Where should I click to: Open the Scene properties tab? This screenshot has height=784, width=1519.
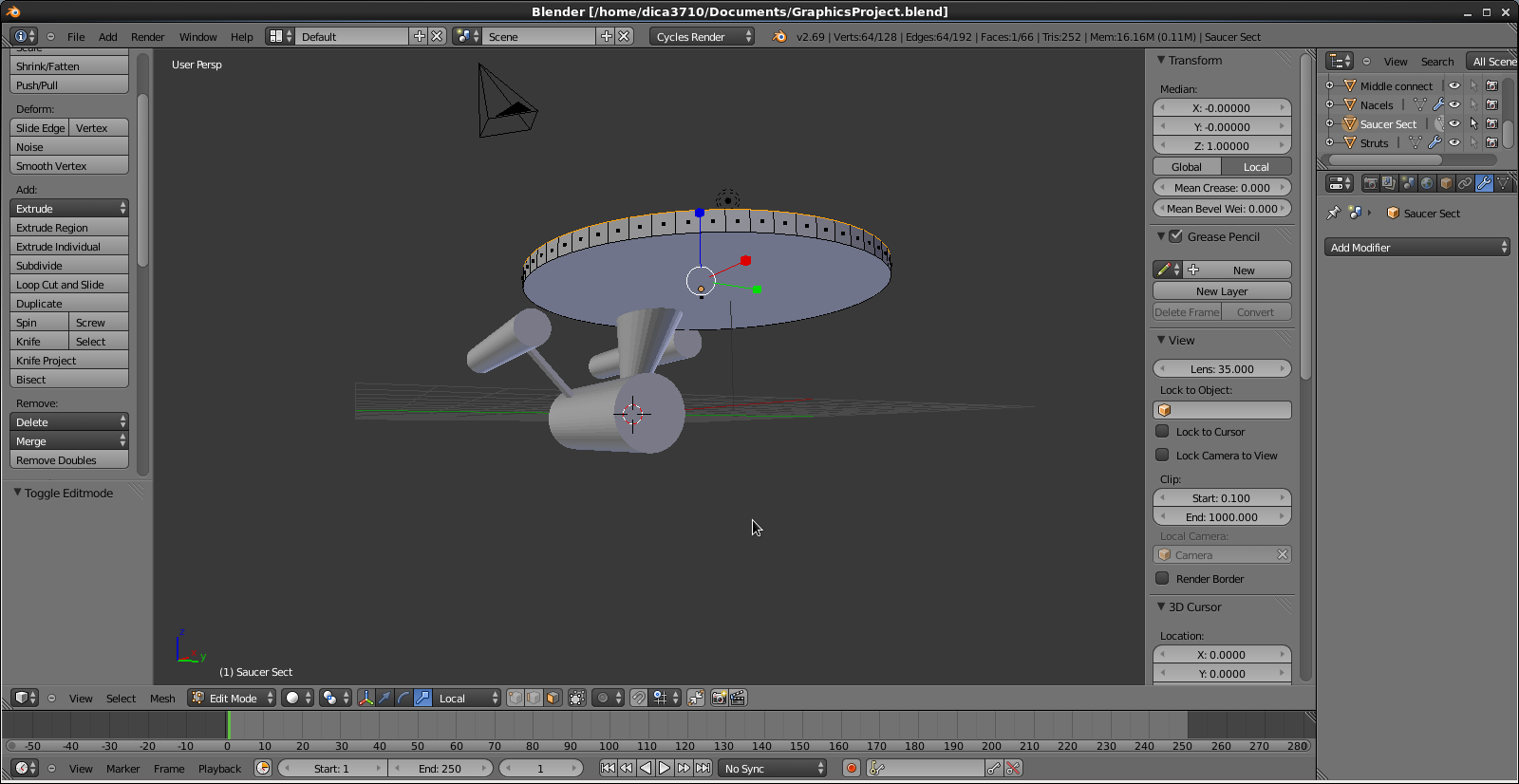1408,183
